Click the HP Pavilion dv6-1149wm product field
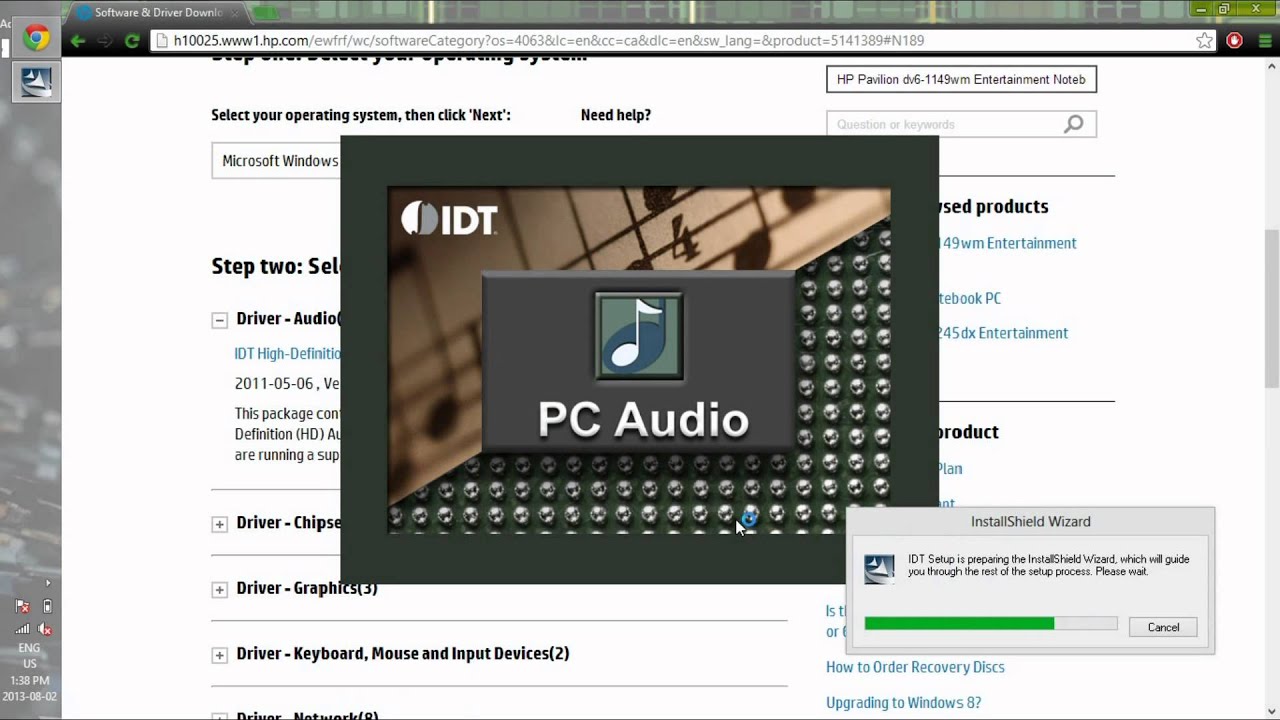Screen dimensions: 1280x720 [x=961, y=79]
